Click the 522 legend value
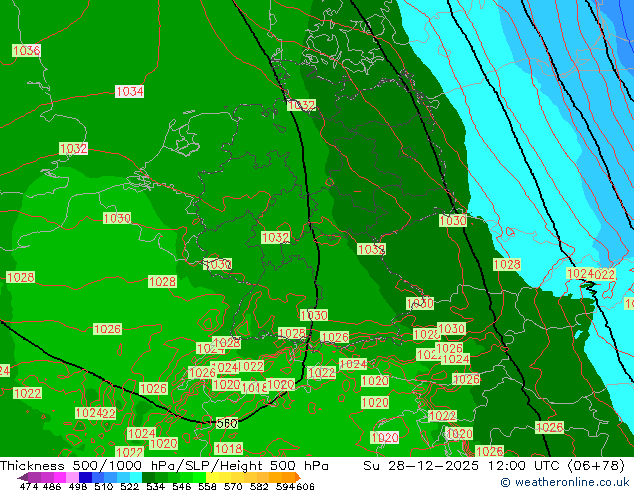634x490 pixels. coord(130,486)
